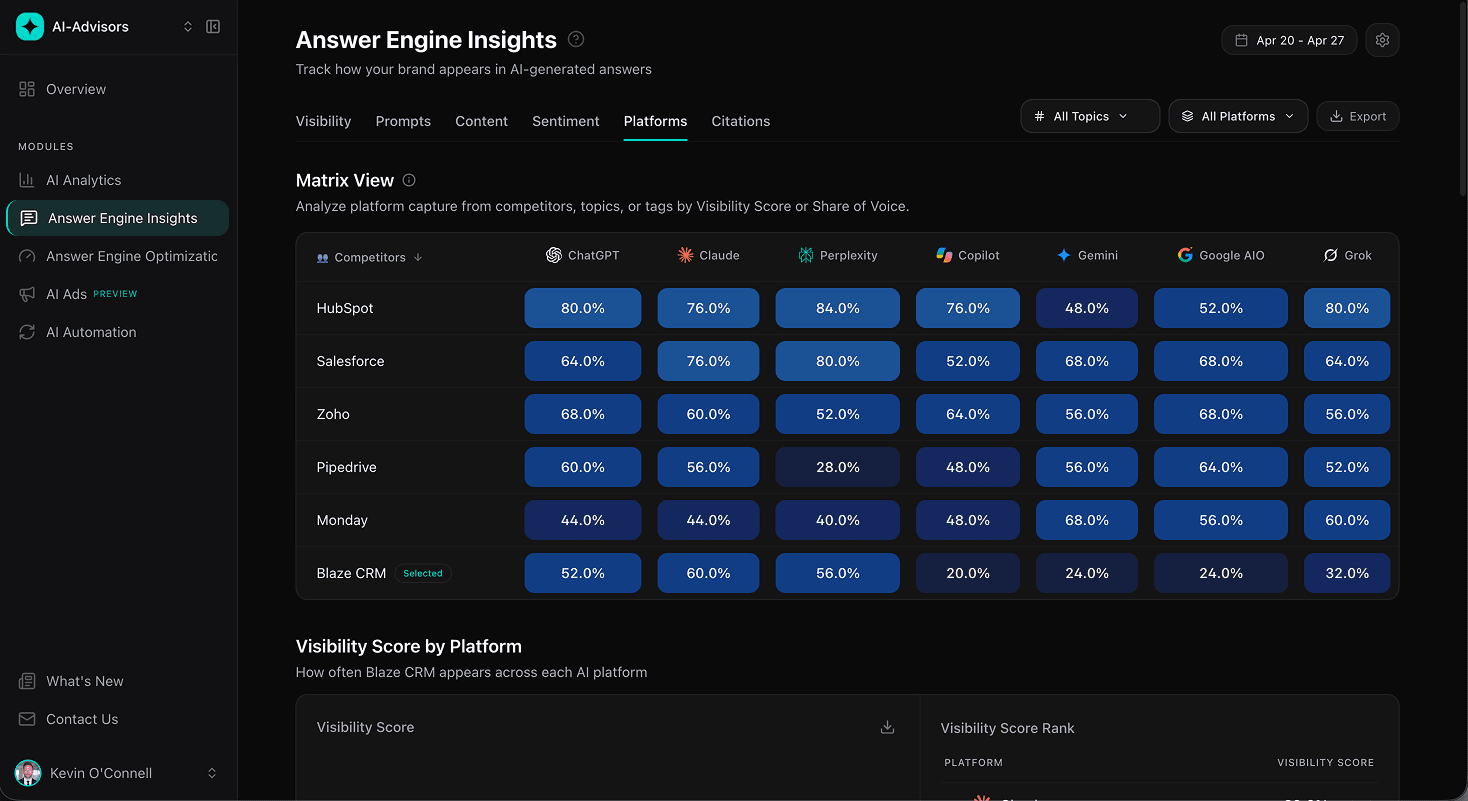Sort by the Competitors column dropdown
Screen dimensions: 1468x801
point(370,257)
